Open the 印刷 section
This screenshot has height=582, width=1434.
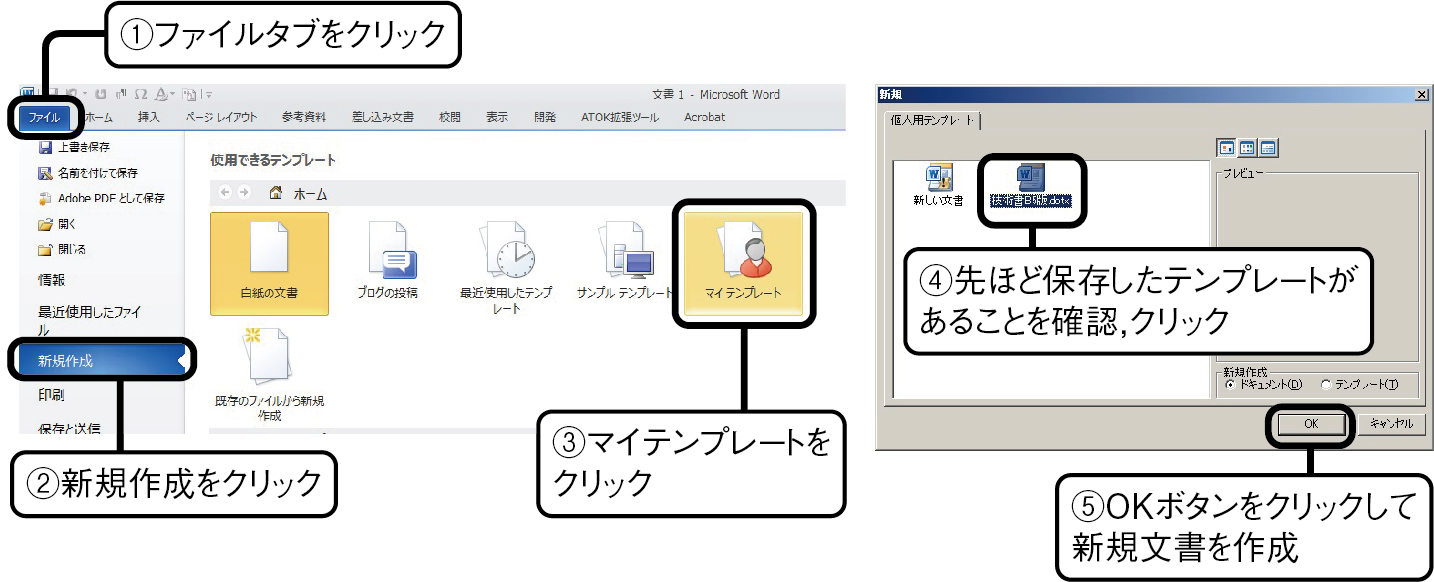(x=52, y=395)
